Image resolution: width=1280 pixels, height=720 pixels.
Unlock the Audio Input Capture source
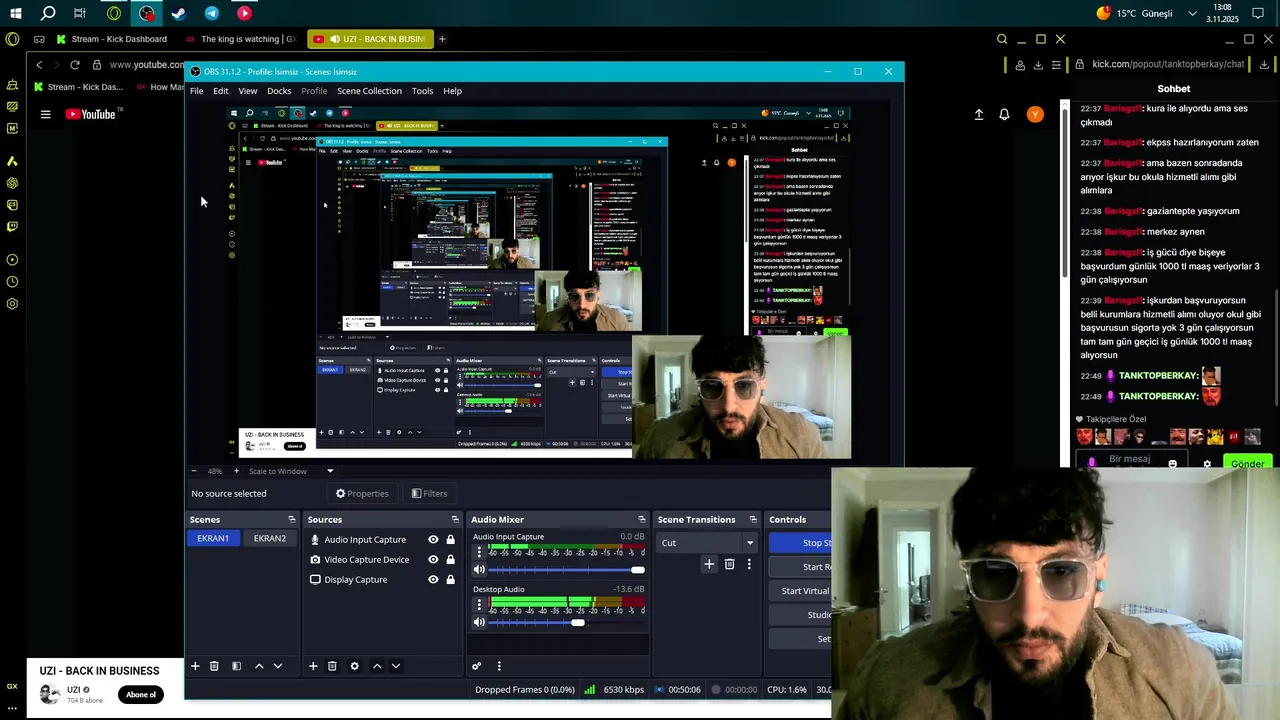450,539
